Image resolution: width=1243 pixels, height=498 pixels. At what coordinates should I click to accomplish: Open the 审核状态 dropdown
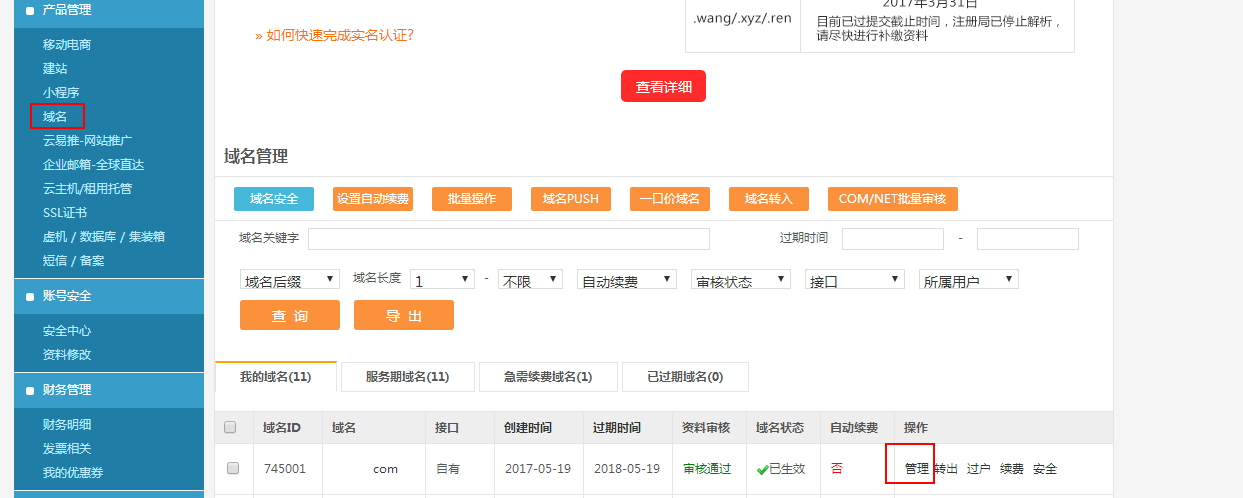pos(739,280)
